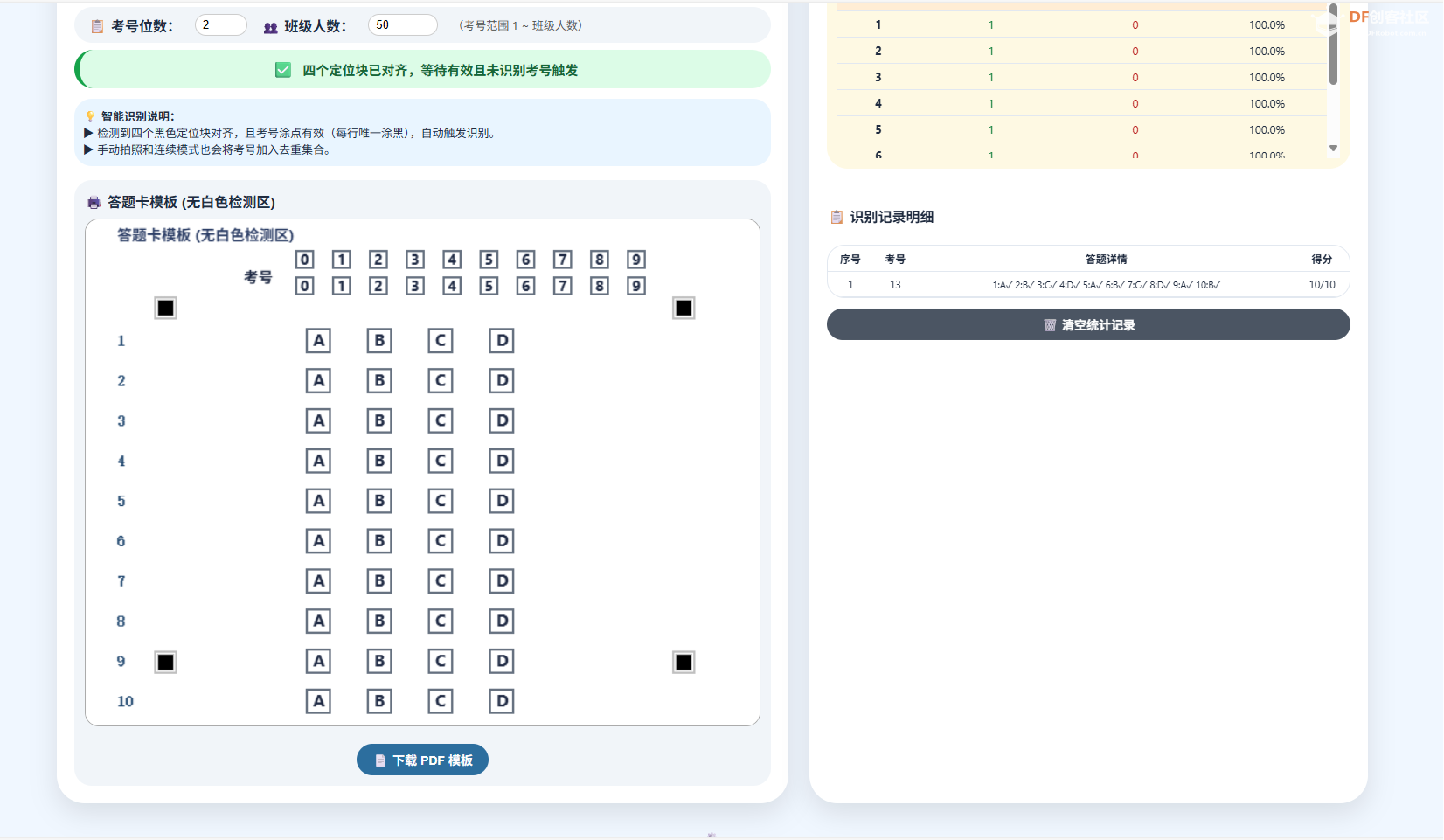Image resolution: width=1444 pixels, height=840 pixels.
Task: Click digit 9 box in first 考号 row
Action: (x=636, y=260)
